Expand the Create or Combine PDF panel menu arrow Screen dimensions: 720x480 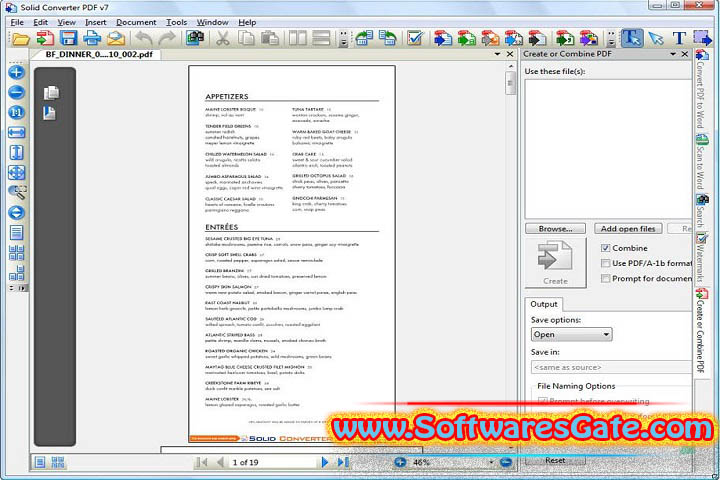(x=673, y=54)
